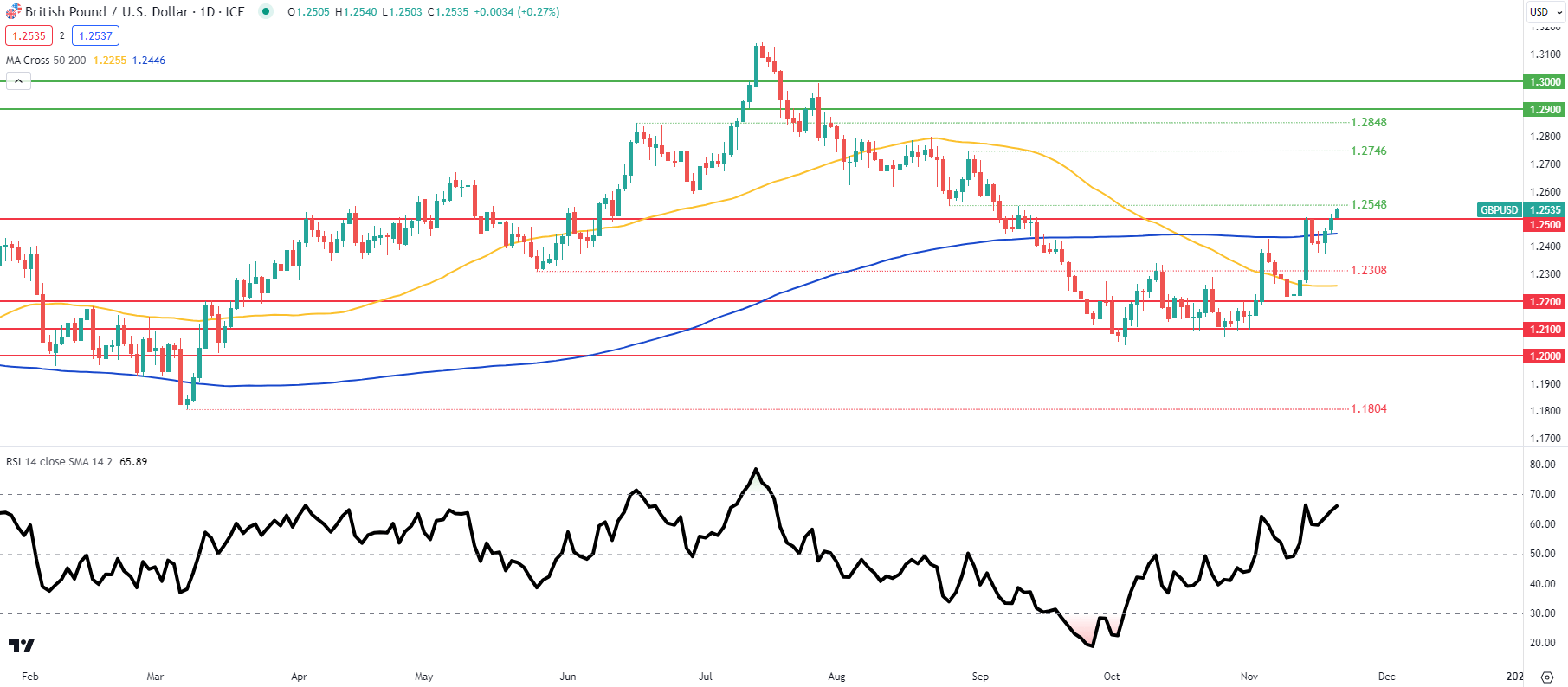Screen dimensions: 1568x687
Task: Click the 1.1700 price axis label
Action: [1545, 439]
